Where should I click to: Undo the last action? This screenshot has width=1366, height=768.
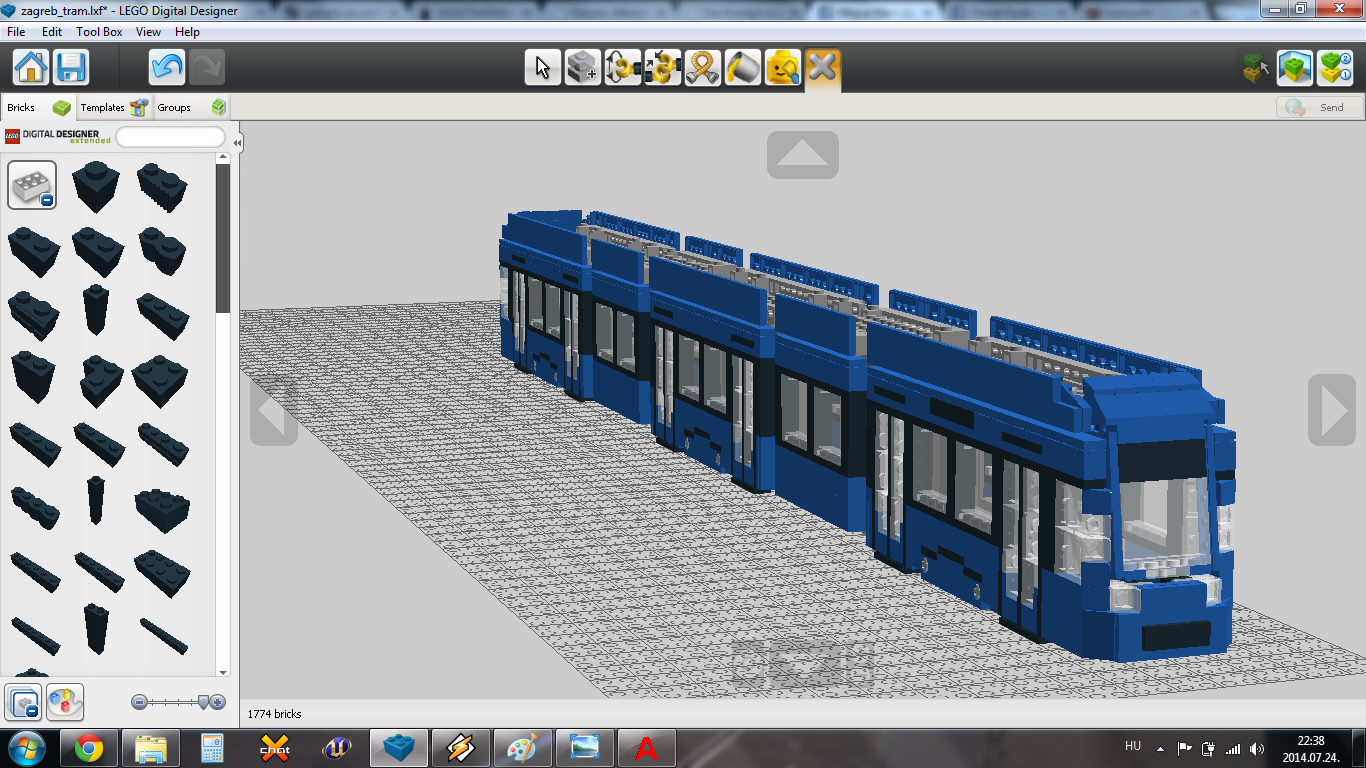(x=167, y=68)
